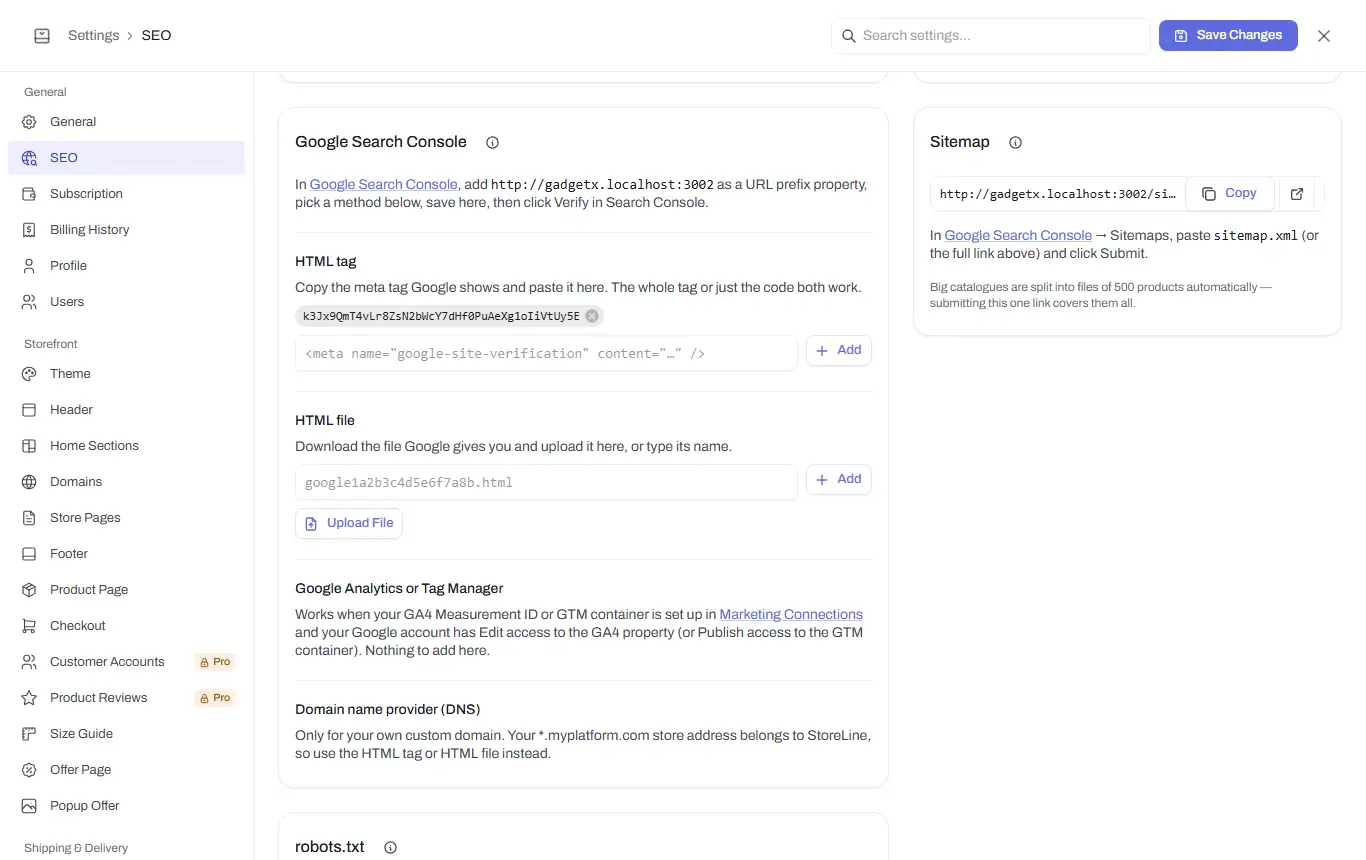Open Google Search Console link under heading

point(384,185)
